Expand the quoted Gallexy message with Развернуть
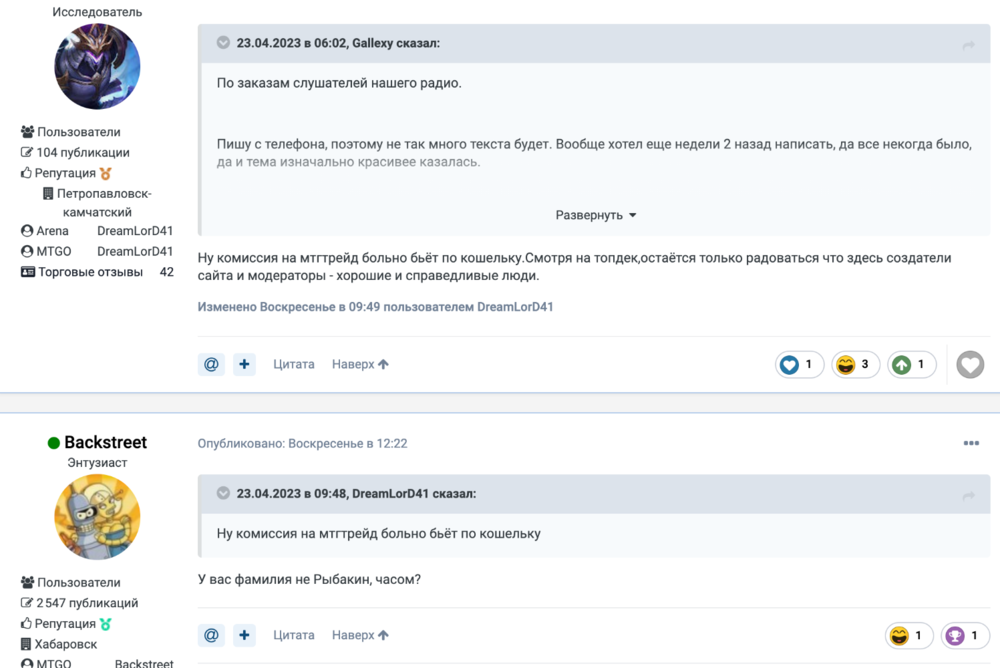 click(596, 215)
